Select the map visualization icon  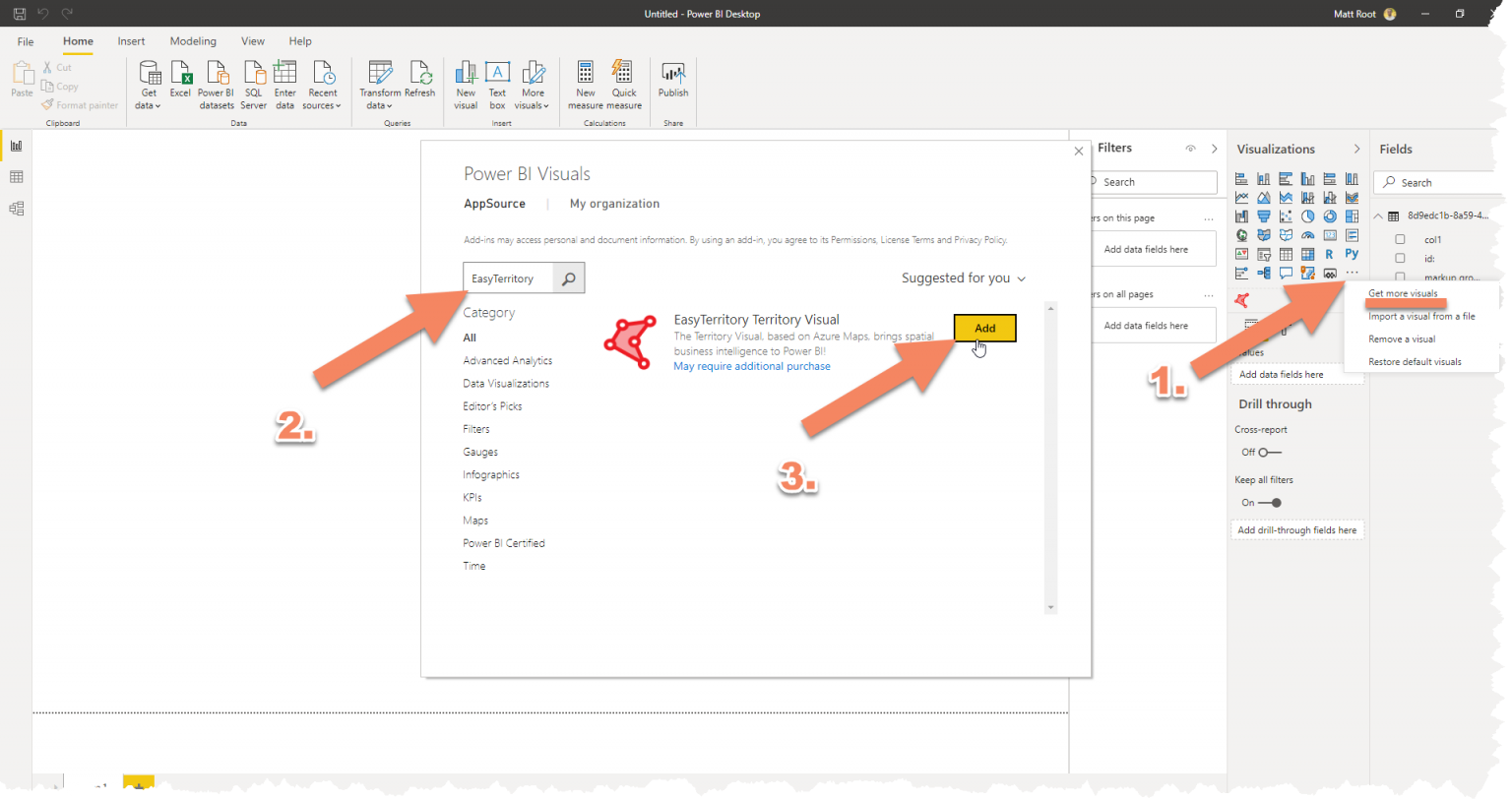[x=1242, y=234]
